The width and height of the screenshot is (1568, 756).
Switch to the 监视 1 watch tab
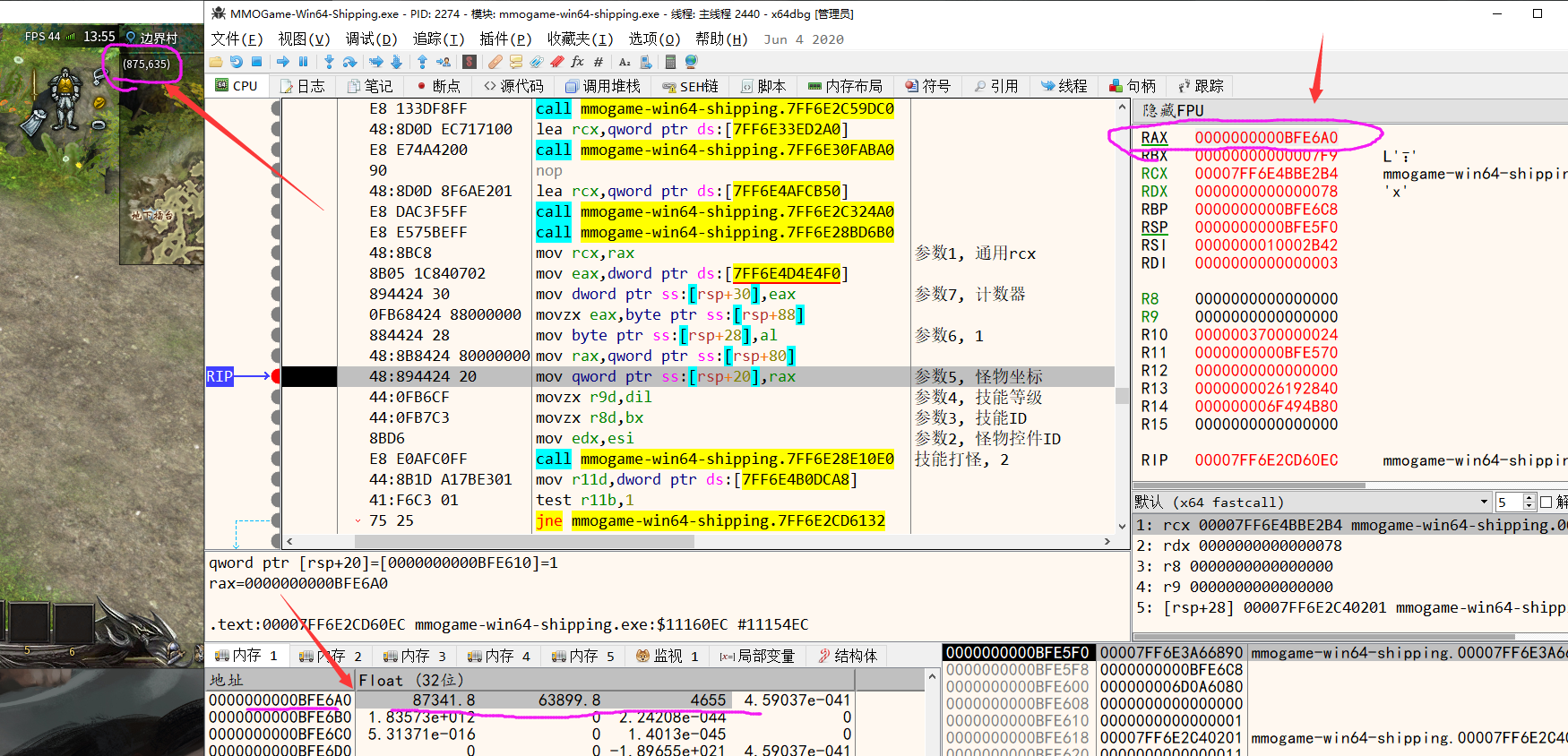click(x=668, y=656)
